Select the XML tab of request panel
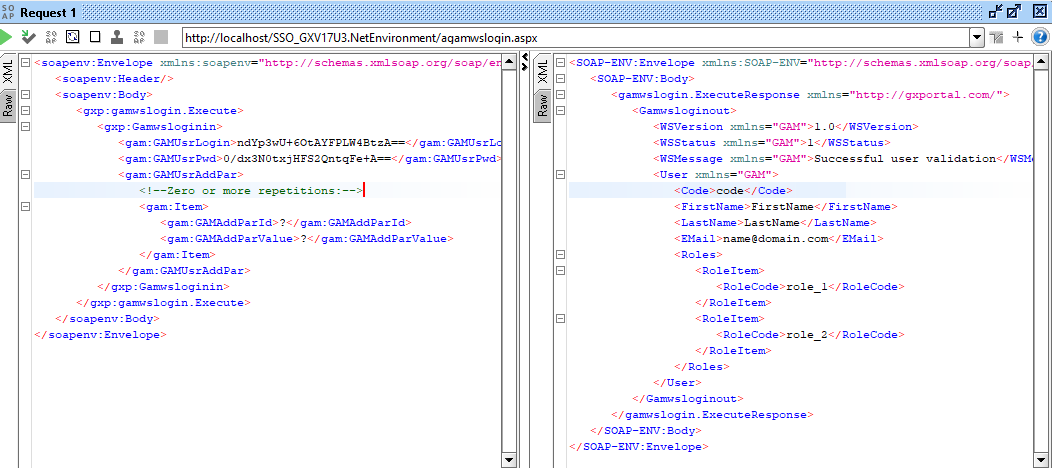This screenshot has width=1052, height=468. point(8,73)
